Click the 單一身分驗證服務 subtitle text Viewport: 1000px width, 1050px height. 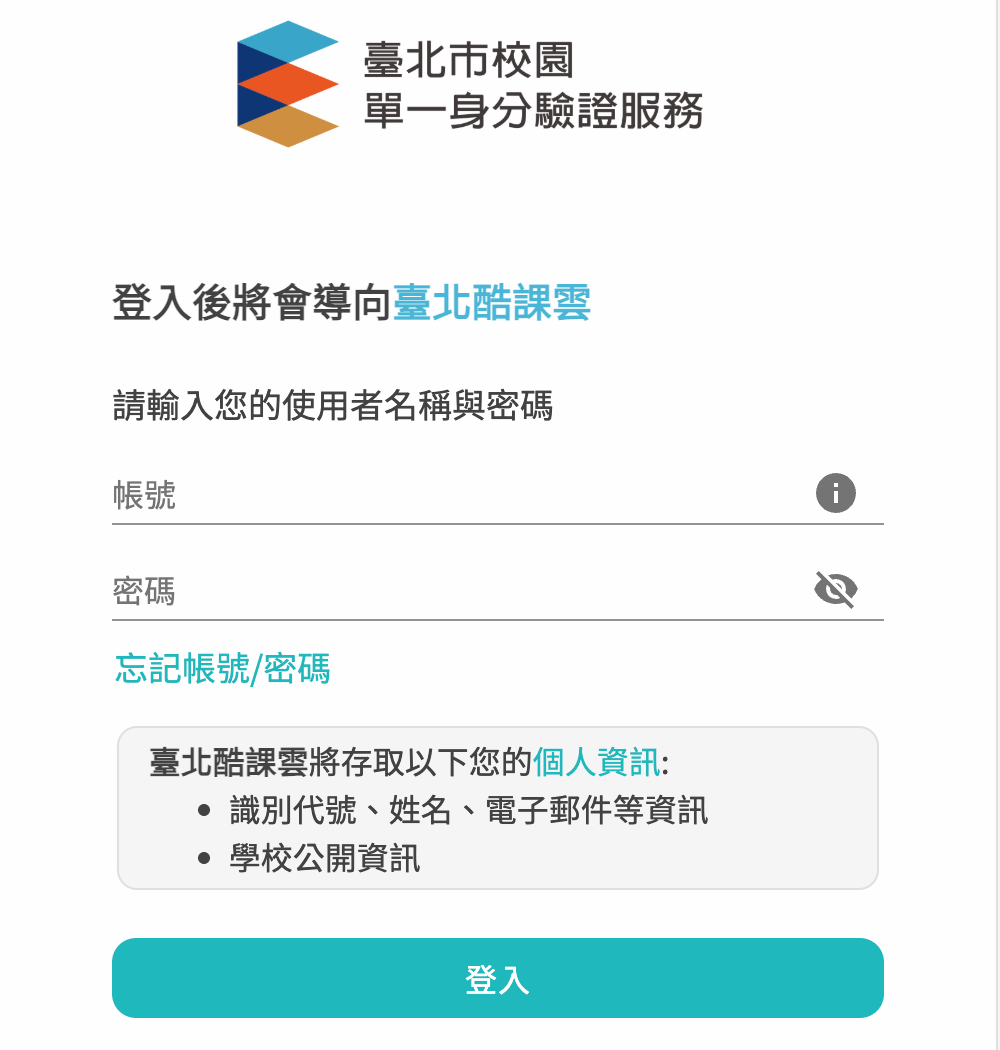point(533,110)
